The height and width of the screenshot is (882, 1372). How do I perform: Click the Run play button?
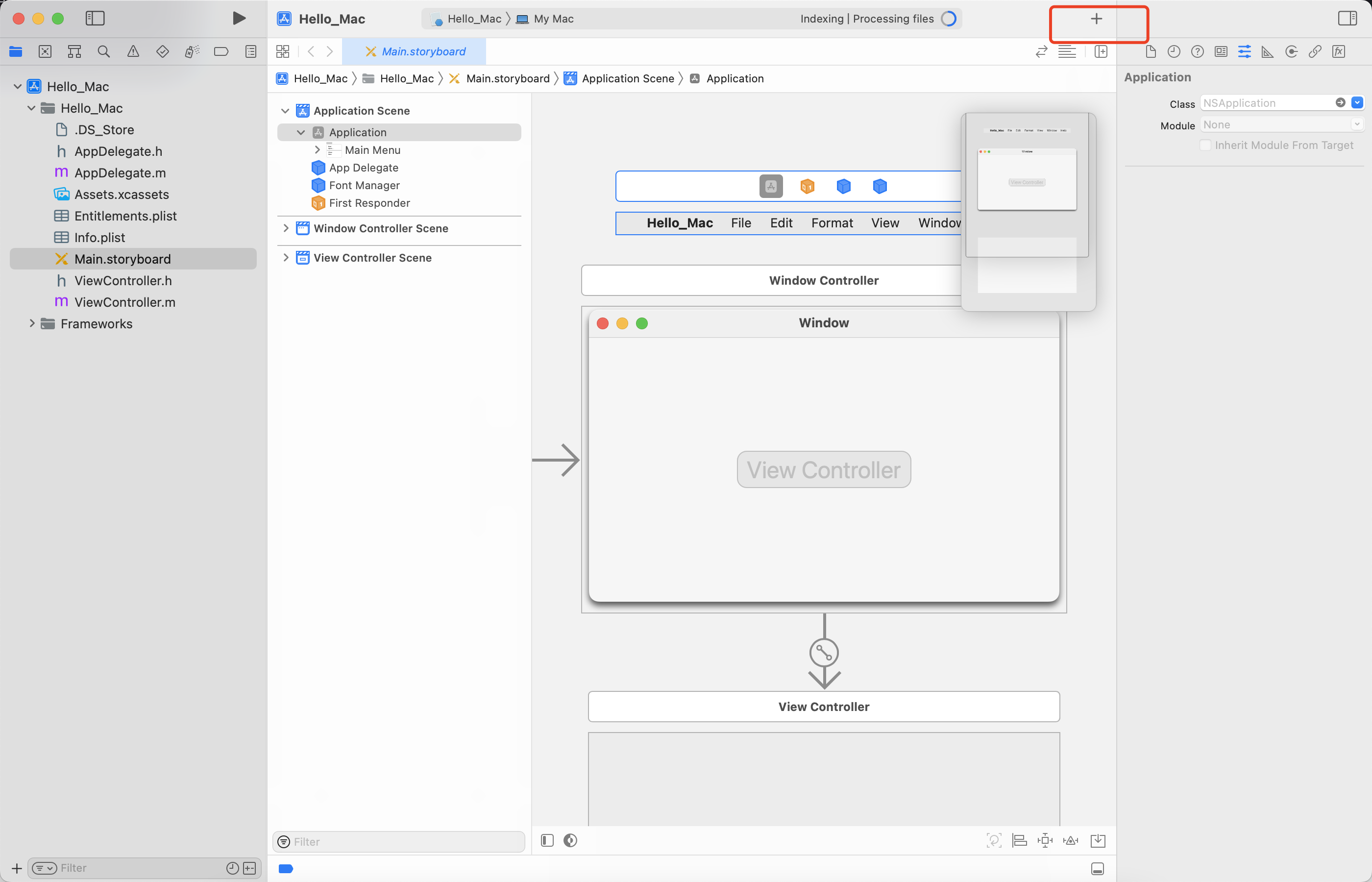click(239, 18)
